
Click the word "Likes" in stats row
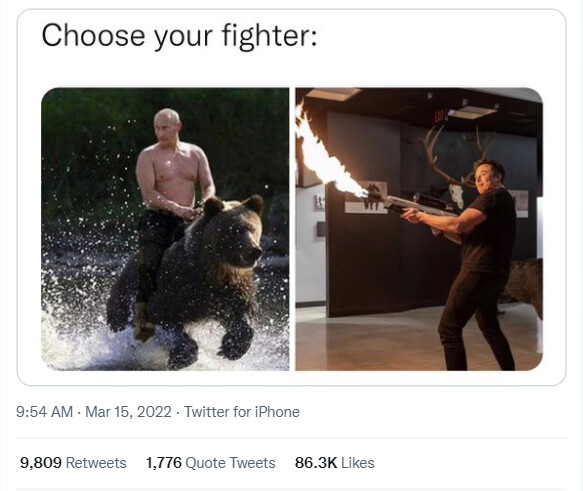coord(358,463)
